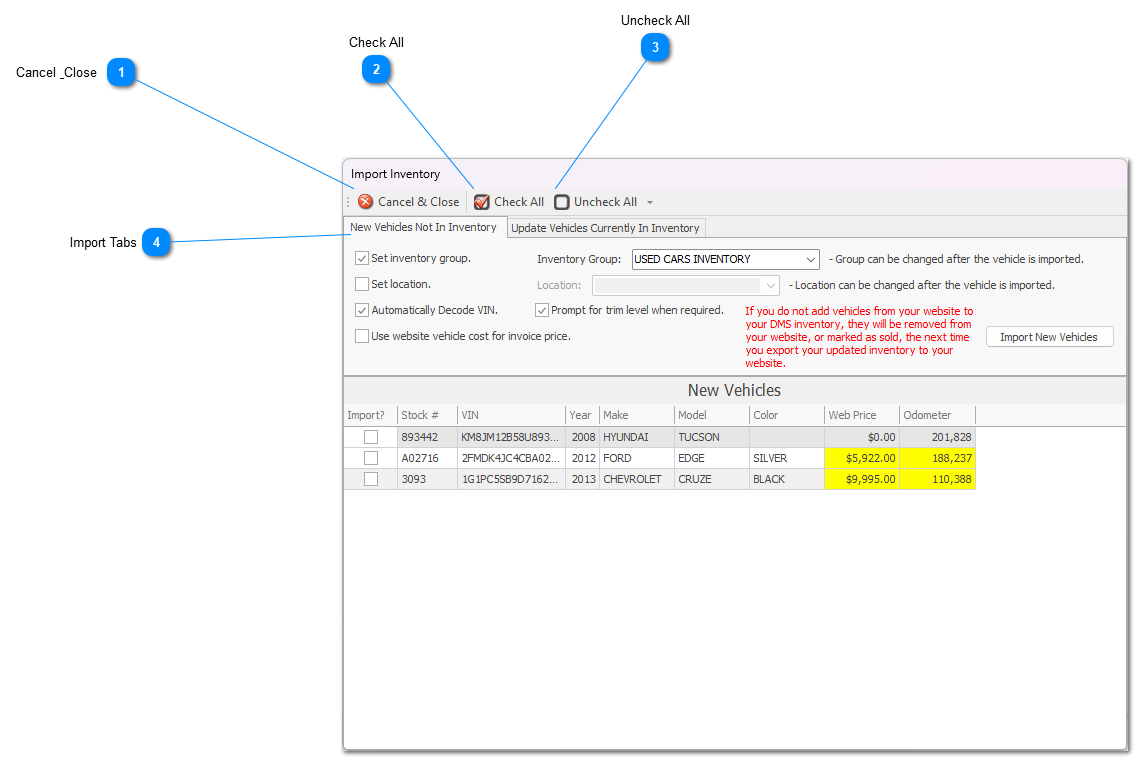Click the Model column header
Screen dimensions: 1137x760
[x=711, y=415]
